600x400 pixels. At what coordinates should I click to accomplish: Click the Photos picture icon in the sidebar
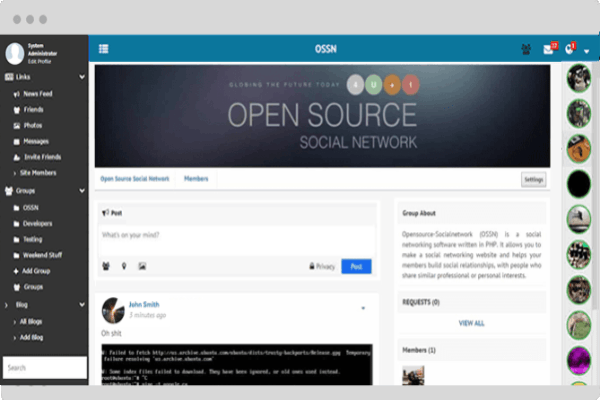(x=16, y=126)
